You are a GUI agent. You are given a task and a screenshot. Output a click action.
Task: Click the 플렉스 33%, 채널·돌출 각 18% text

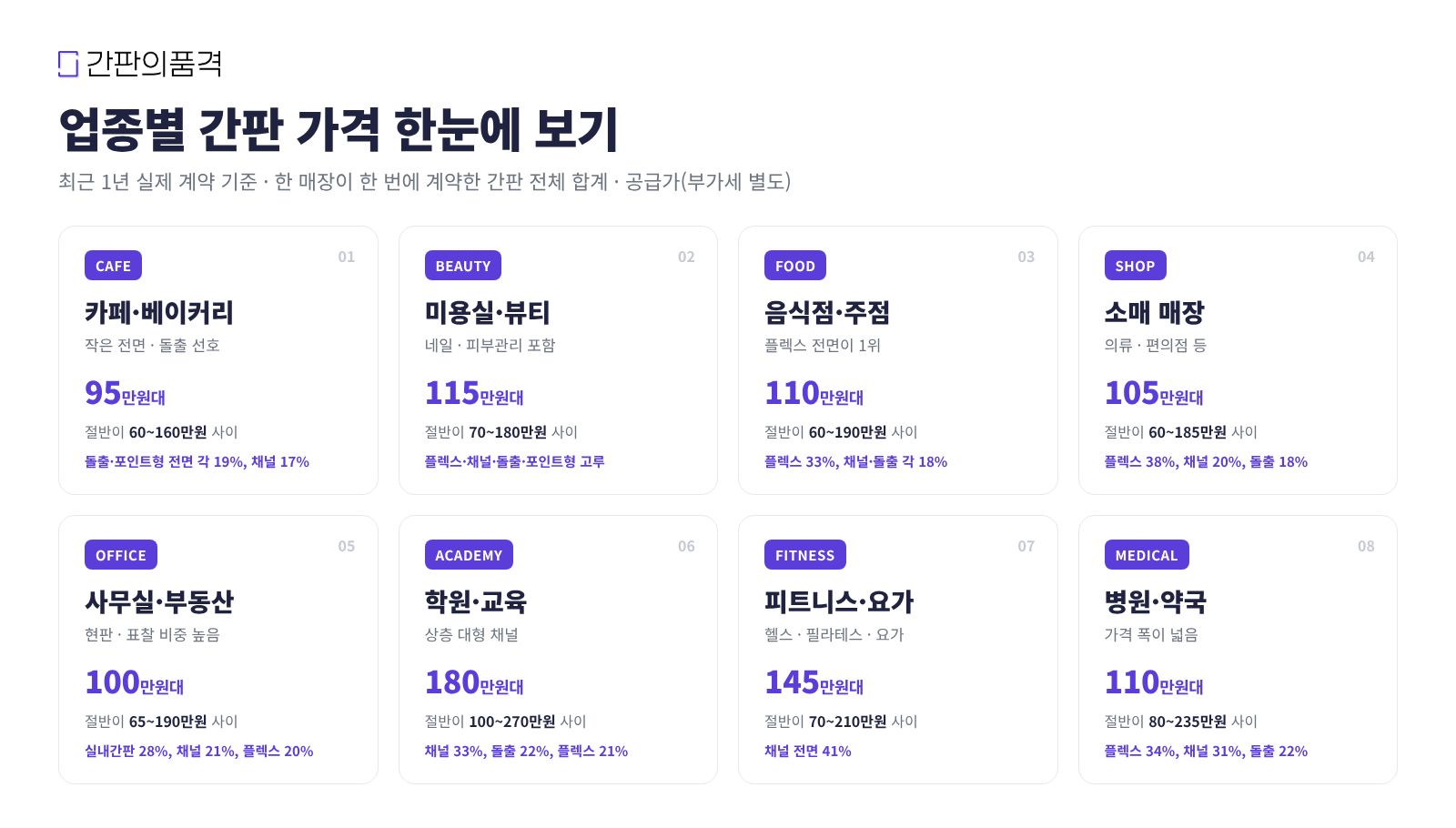coord(856,462)
